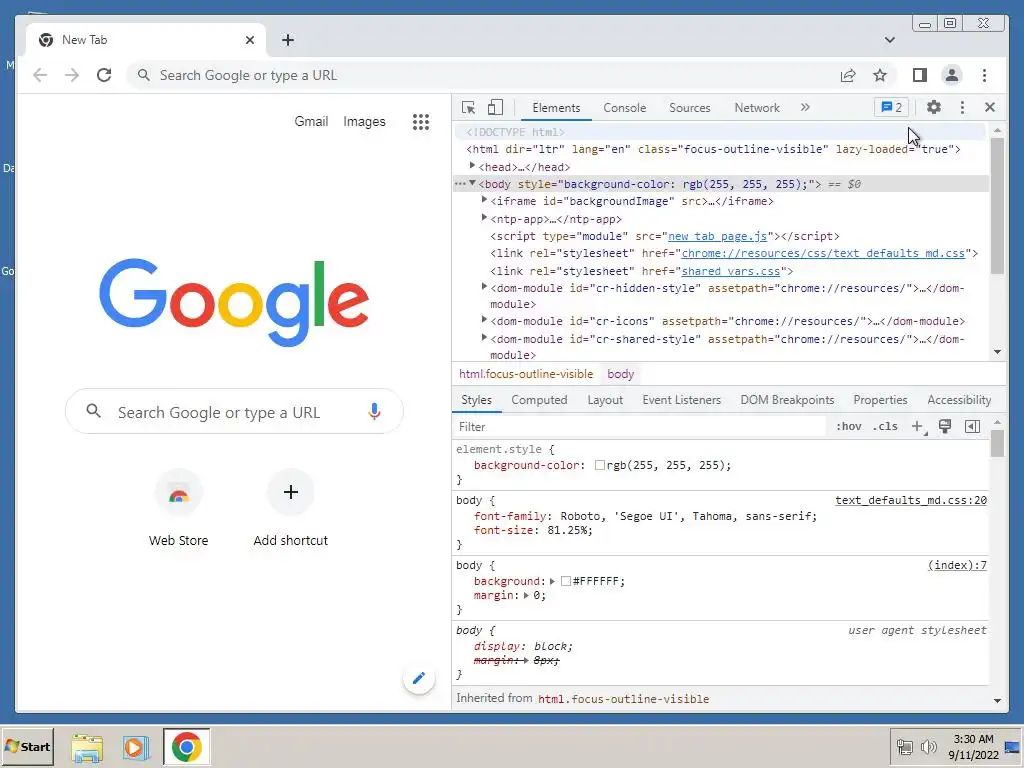Select the body breadcrumb item
1024x768 pixels.
[x=620, y=374]
